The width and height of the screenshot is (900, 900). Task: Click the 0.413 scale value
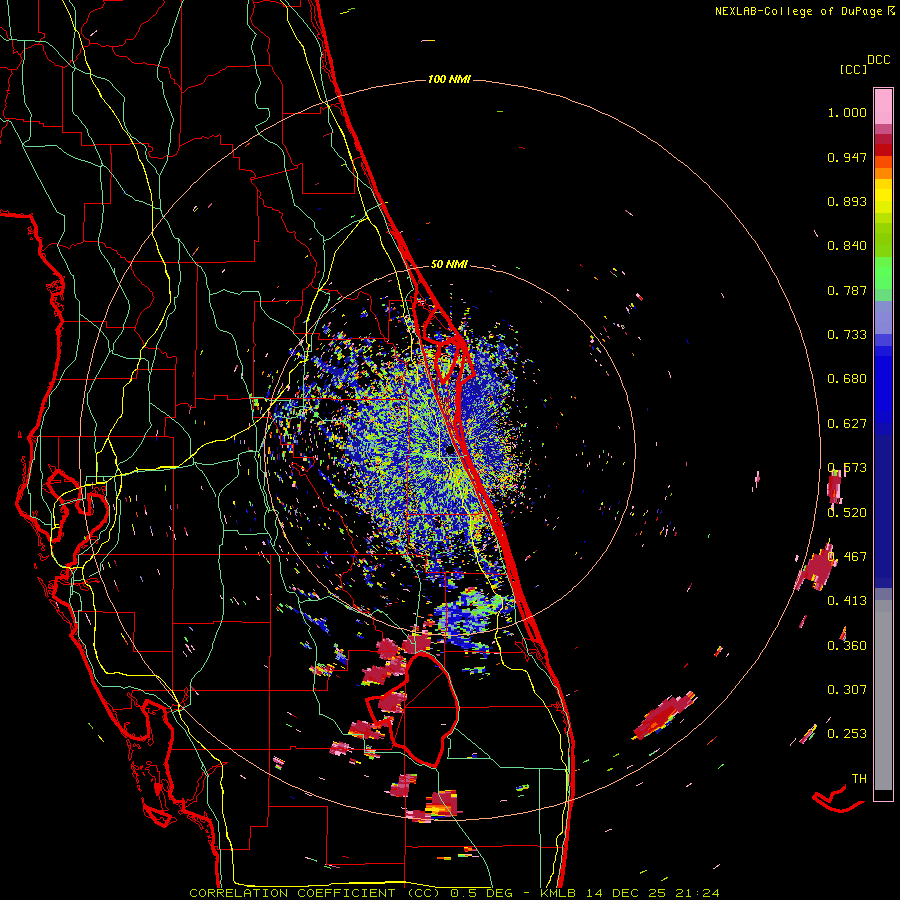click(847, 601)
